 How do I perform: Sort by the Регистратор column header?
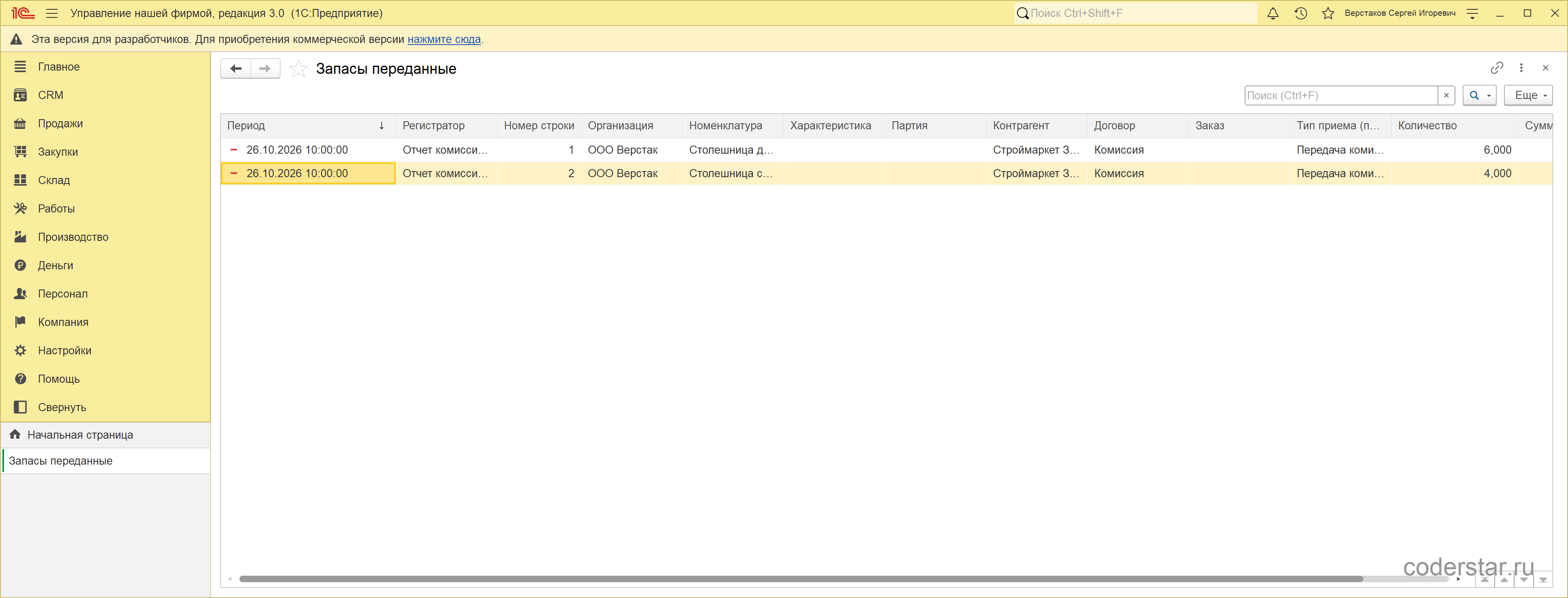(x=447, y=125)
